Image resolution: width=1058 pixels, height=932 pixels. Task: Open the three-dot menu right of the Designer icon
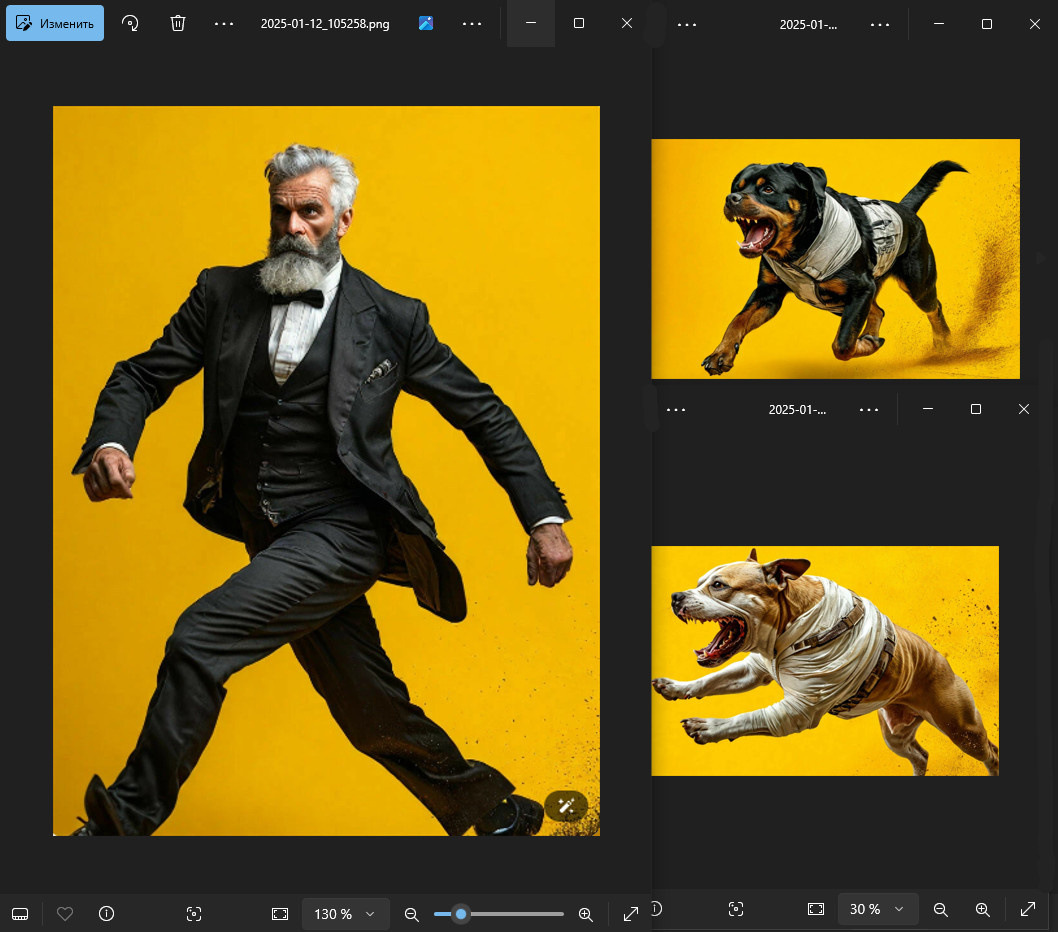point(472,23)
